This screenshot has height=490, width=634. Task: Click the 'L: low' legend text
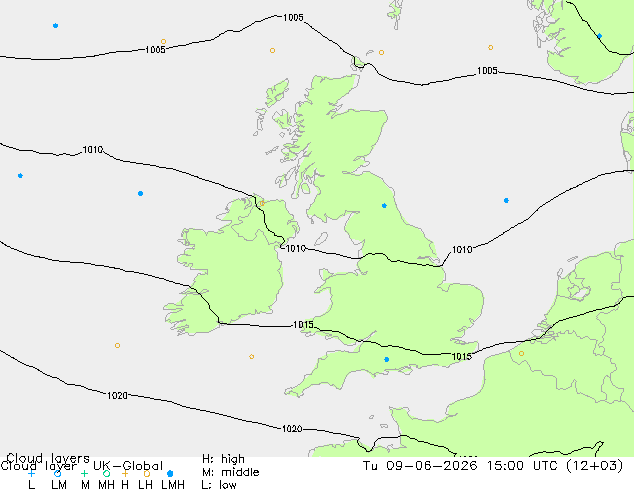tap(219, 484)
